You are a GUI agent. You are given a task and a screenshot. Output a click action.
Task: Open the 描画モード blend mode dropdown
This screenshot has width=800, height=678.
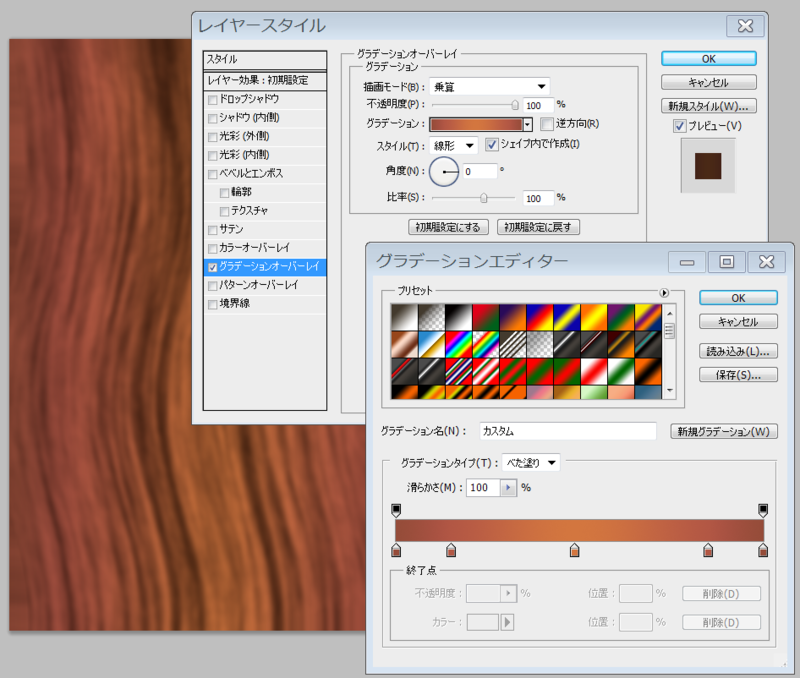pyautogui.click(x=490, y=85)
